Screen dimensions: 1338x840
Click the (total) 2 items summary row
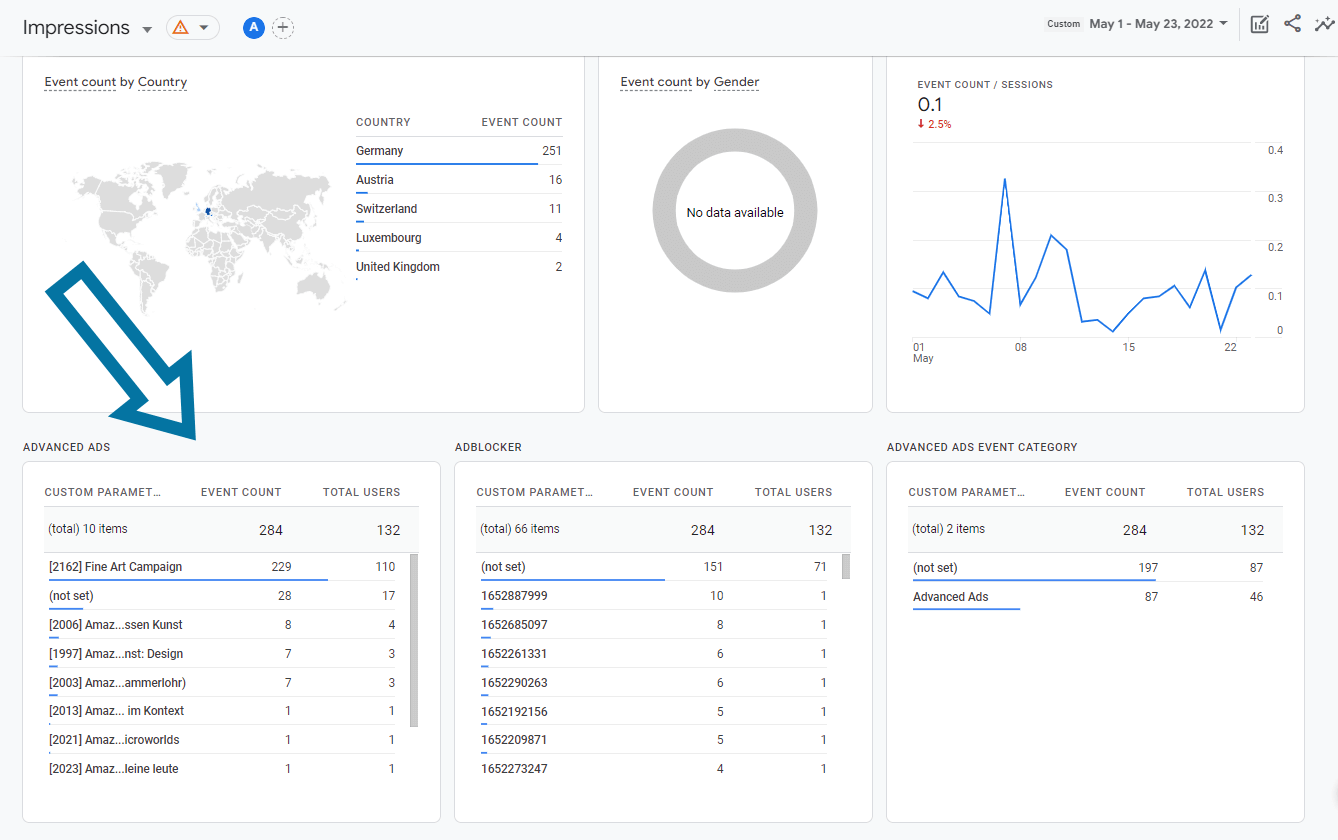point(1096,530)
